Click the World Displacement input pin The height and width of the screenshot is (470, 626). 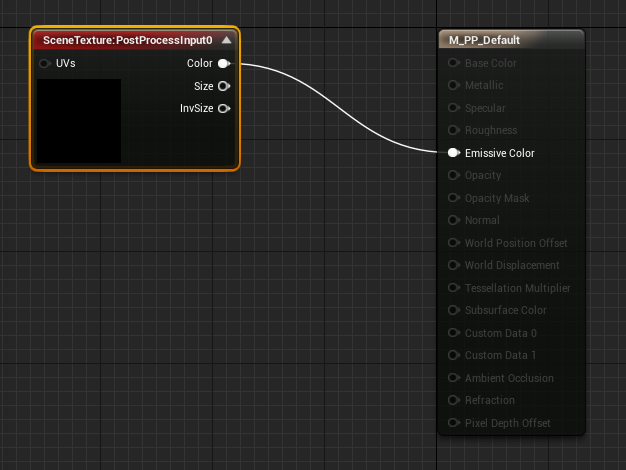(454, 265)
